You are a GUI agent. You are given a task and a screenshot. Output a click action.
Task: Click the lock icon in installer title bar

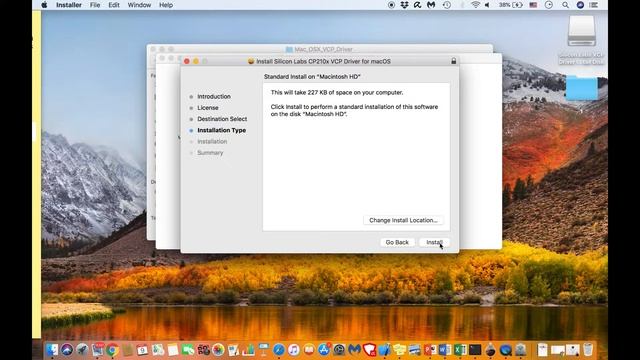453,61
